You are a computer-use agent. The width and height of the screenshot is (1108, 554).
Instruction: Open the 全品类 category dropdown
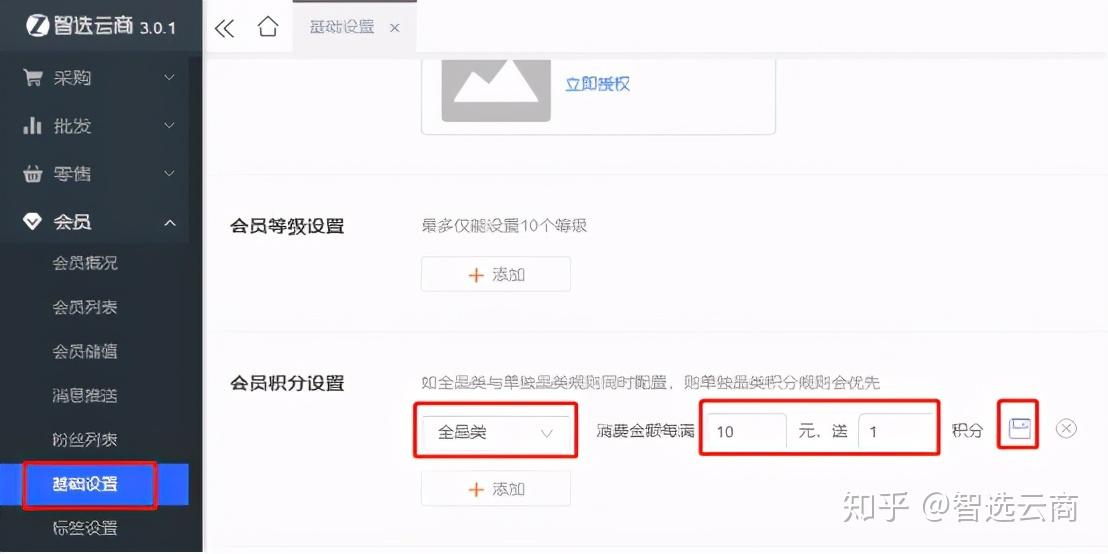(495, 433)
